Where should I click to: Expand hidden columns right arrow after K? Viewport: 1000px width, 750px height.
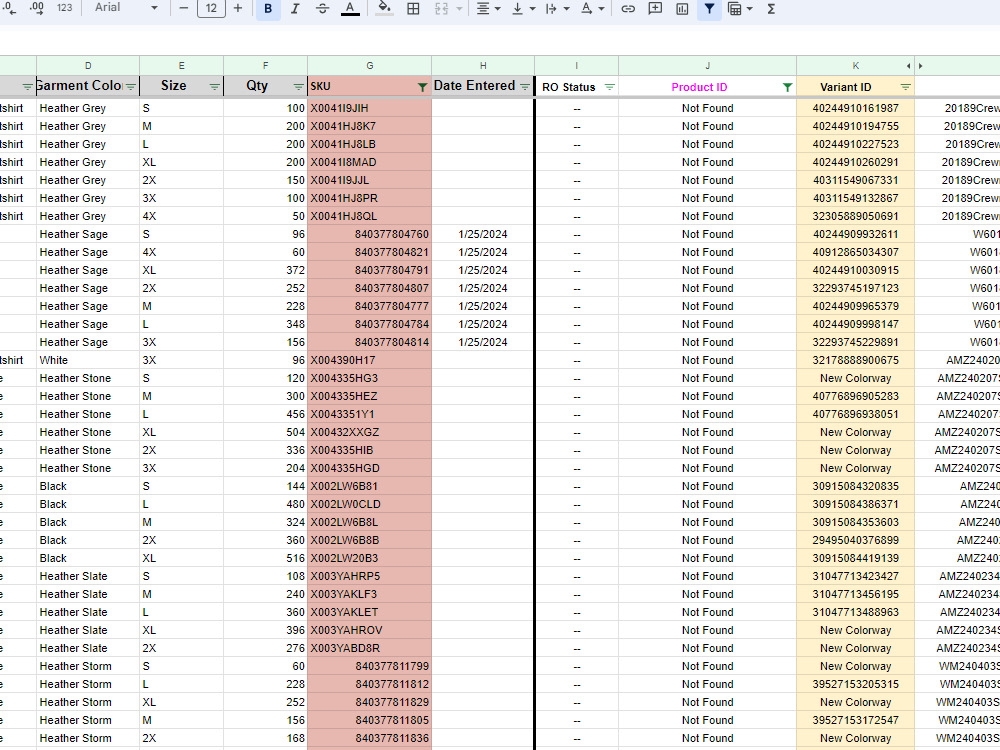[x=920, y=66]
